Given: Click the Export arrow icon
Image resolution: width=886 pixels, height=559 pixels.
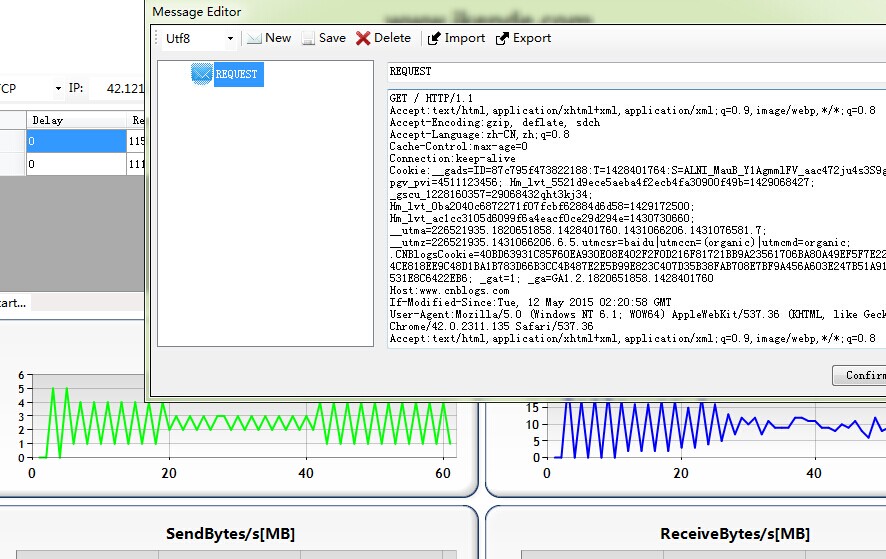Looking at the screenshot, I should click(x=502, y=38).
